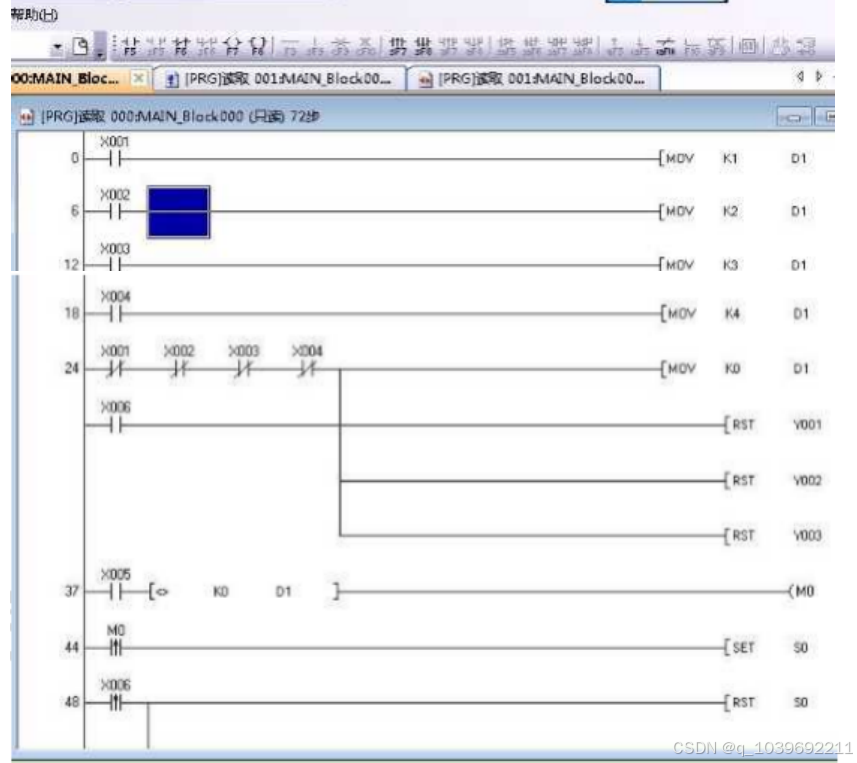Insert closed branch contact with sF6 tool
This screenshot has width=857, height=763.
point(206,46)
